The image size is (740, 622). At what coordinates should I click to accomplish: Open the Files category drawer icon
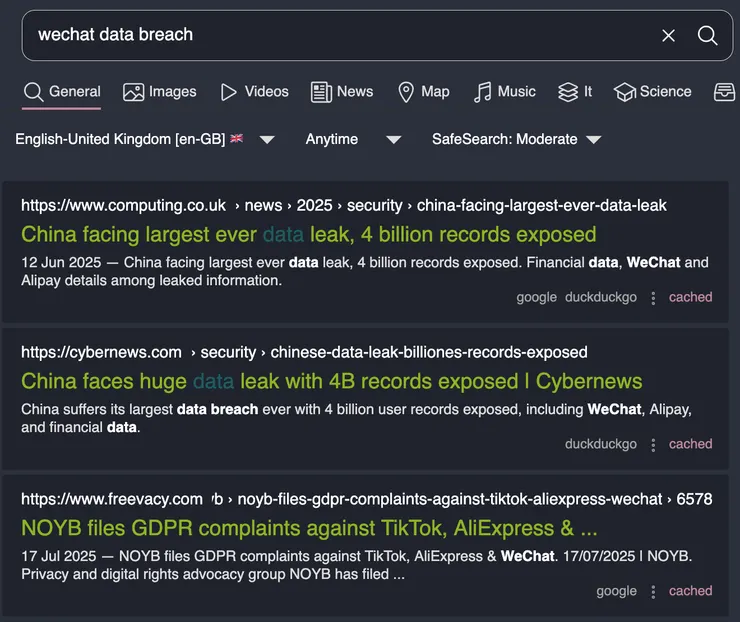click(724, 92)
